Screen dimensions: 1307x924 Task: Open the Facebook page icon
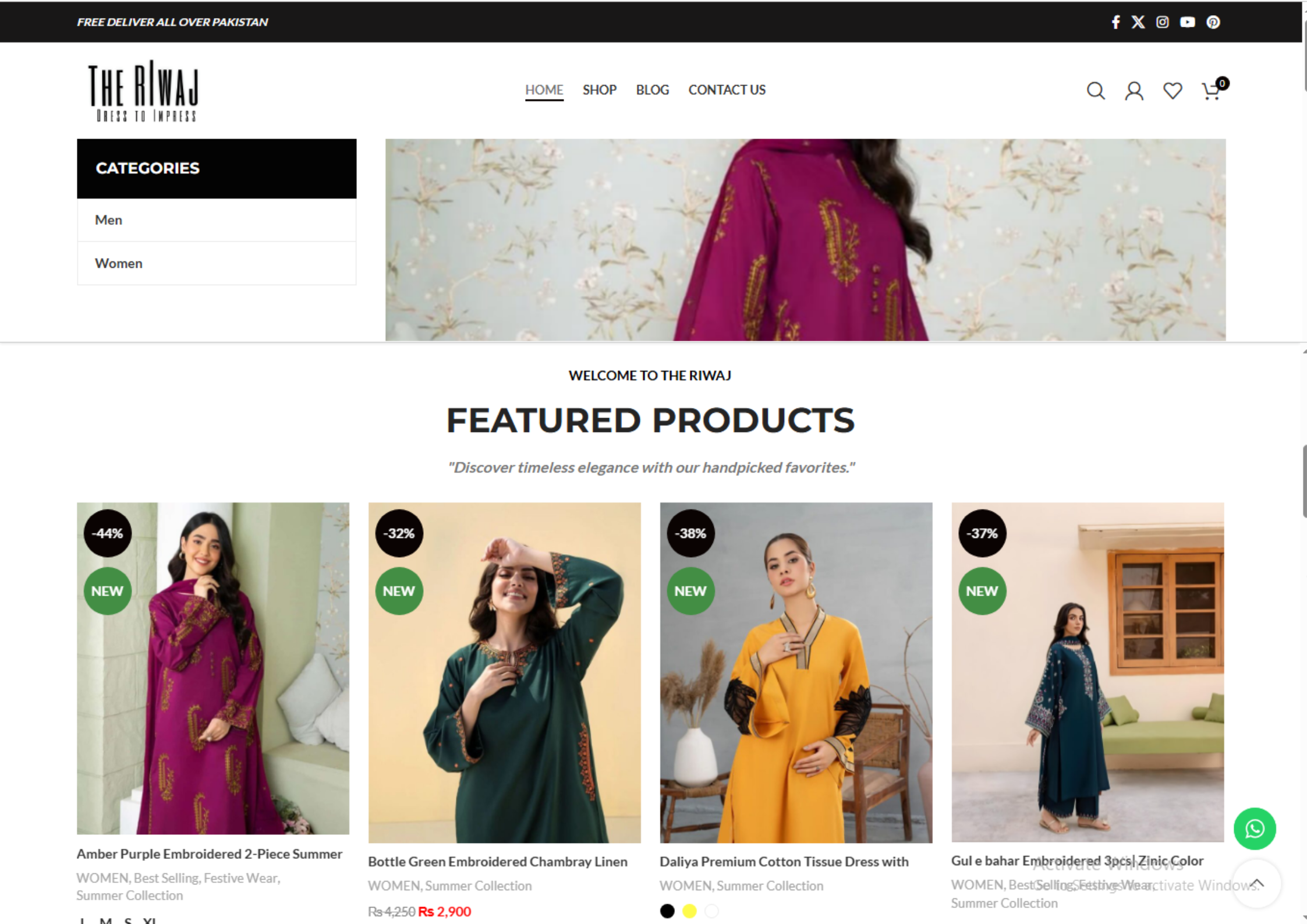pyautogui.click(x=1115, y=22)
